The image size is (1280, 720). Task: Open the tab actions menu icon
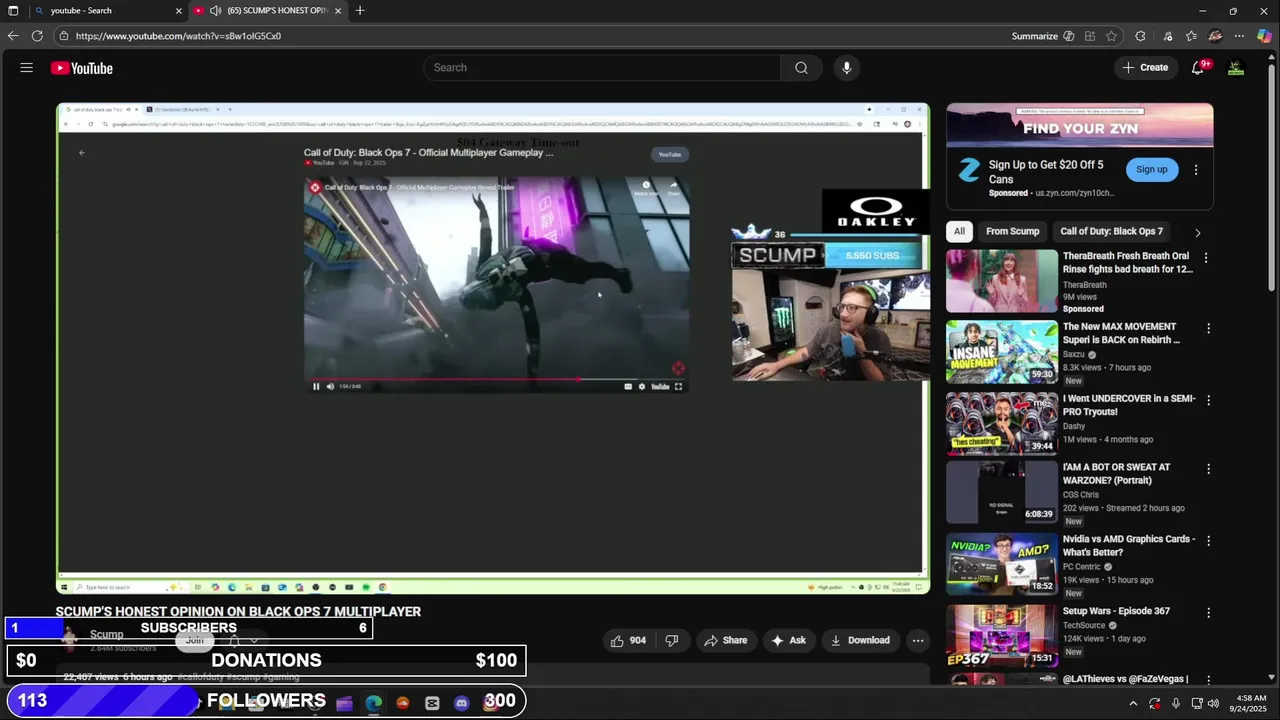13,11
